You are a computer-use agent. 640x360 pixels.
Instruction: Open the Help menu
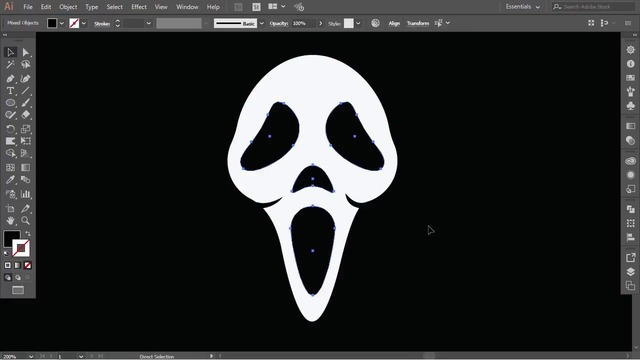click(213, 7)
